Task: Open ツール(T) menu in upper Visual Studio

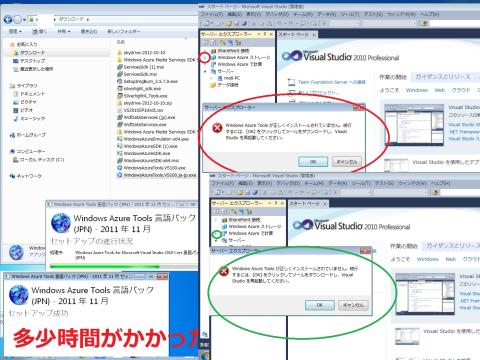Action: [350, 14]
